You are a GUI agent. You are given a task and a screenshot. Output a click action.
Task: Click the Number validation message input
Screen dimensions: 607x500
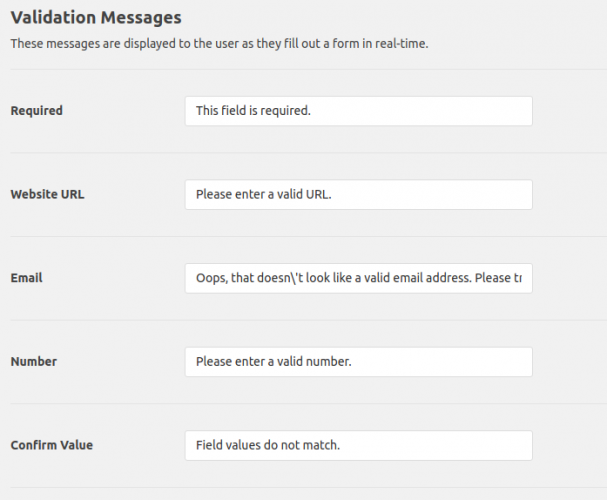[358, 362]
